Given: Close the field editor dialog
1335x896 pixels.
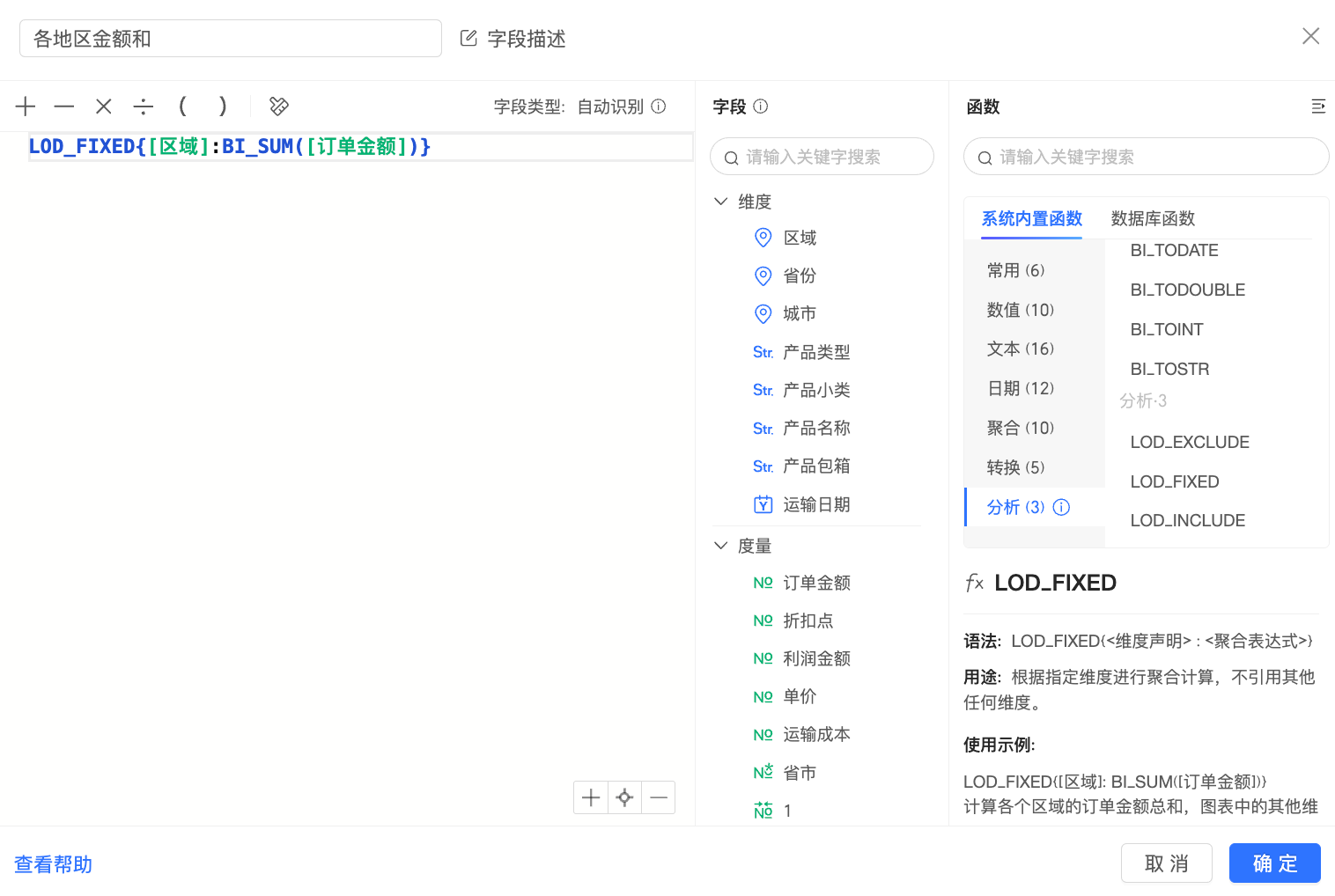Looking at the screenshot, I should (x=1310, y=35).
